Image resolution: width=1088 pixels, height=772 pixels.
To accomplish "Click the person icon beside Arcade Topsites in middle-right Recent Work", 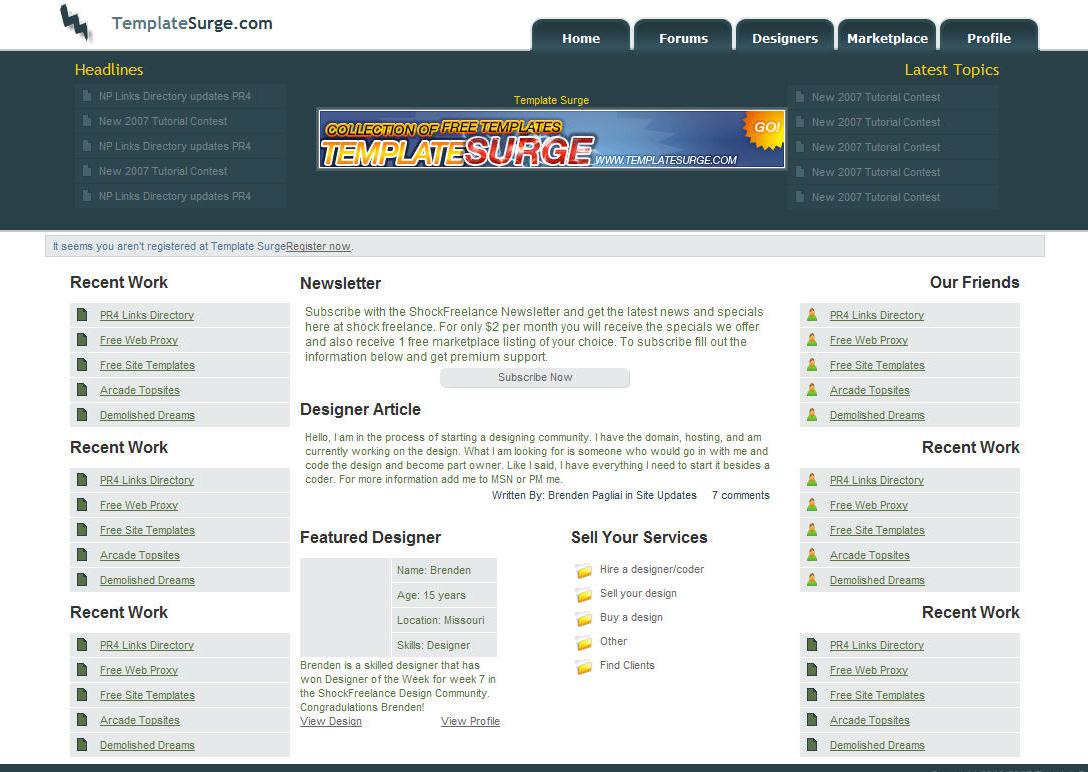I will pyautogui.click(x=812, y=555).
